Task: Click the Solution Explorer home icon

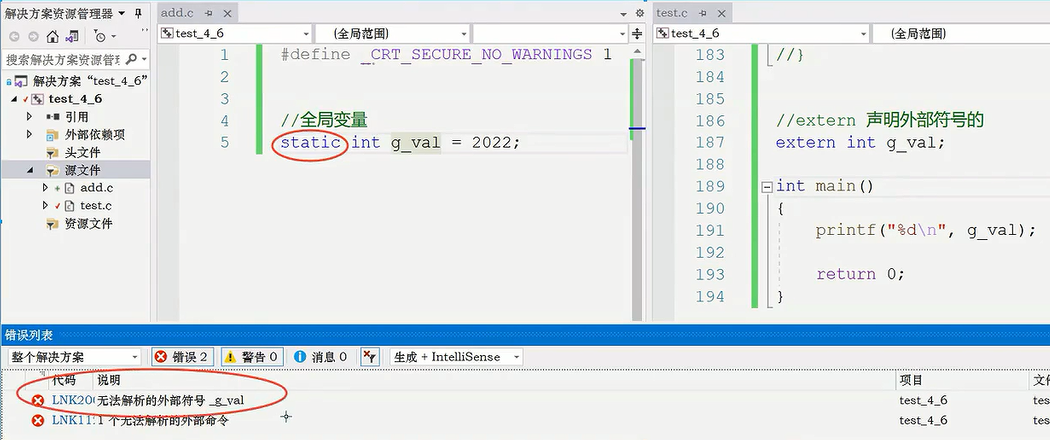Action: [x=52, y=36]
